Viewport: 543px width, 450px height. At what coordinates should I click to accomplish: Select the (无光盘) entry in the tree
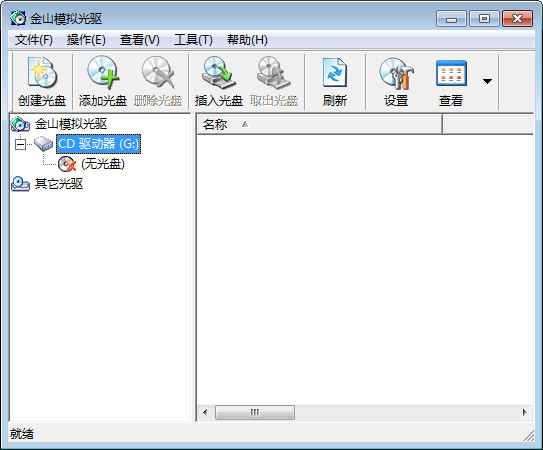point(103,164)
